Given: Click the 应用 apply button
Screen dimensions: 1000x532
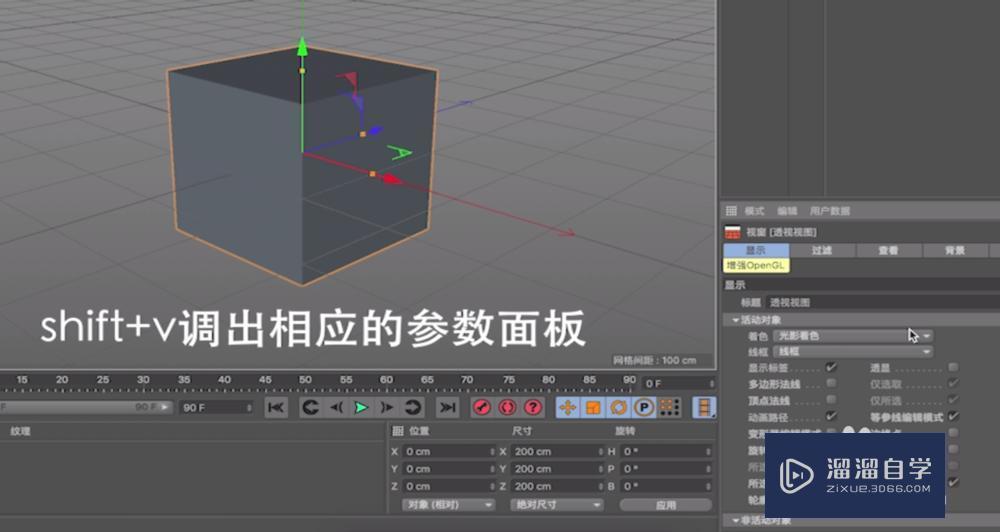Looking at the screenshot, I should point(666,505).
